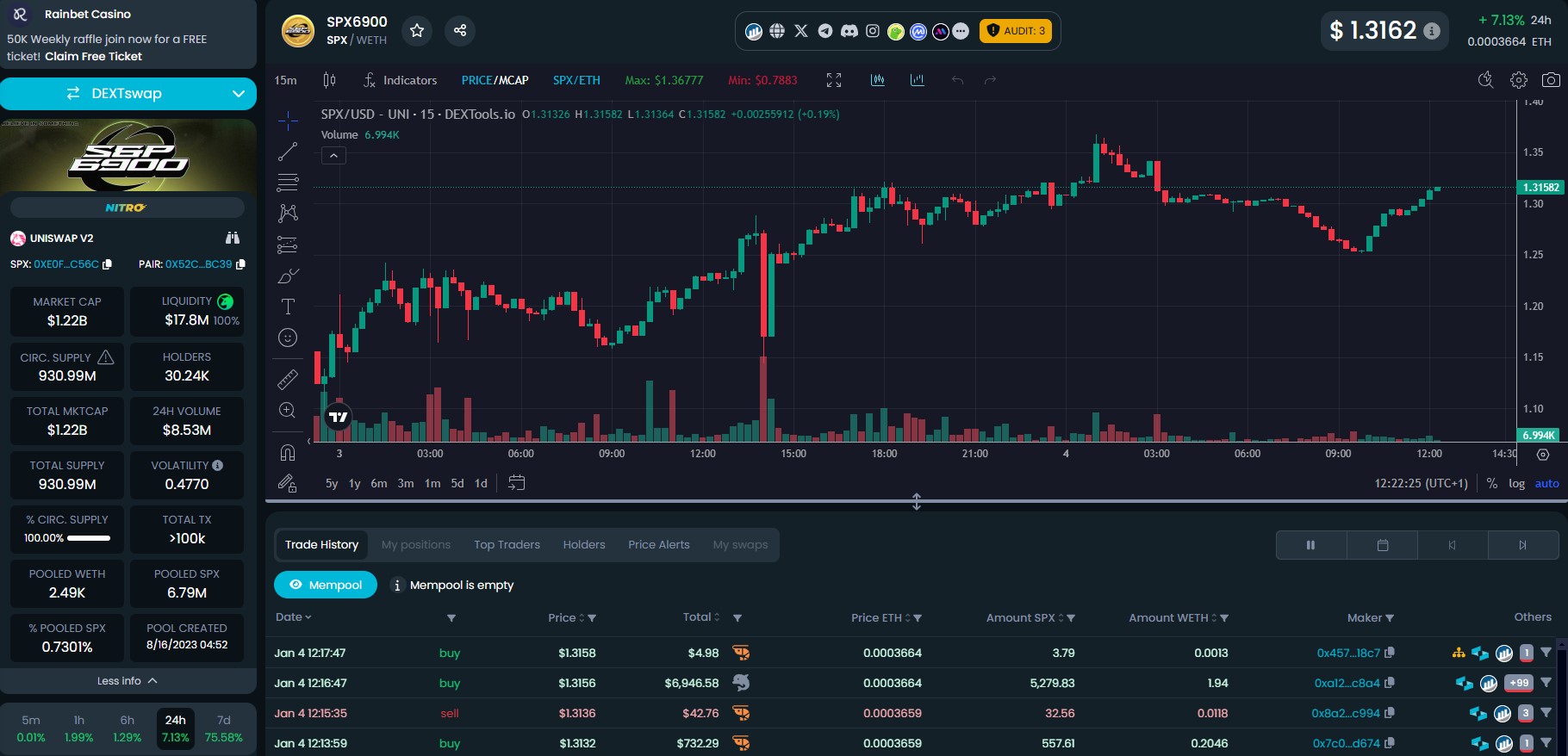Toggle PRICE/MCAP chart mode

495,80
